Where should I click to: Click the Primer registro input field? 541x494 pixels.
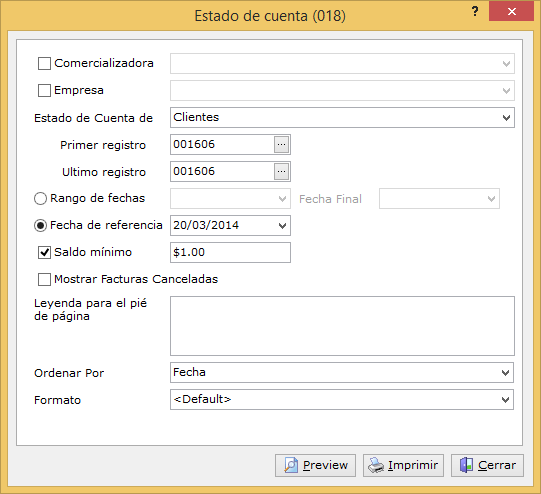coord(223,144)
